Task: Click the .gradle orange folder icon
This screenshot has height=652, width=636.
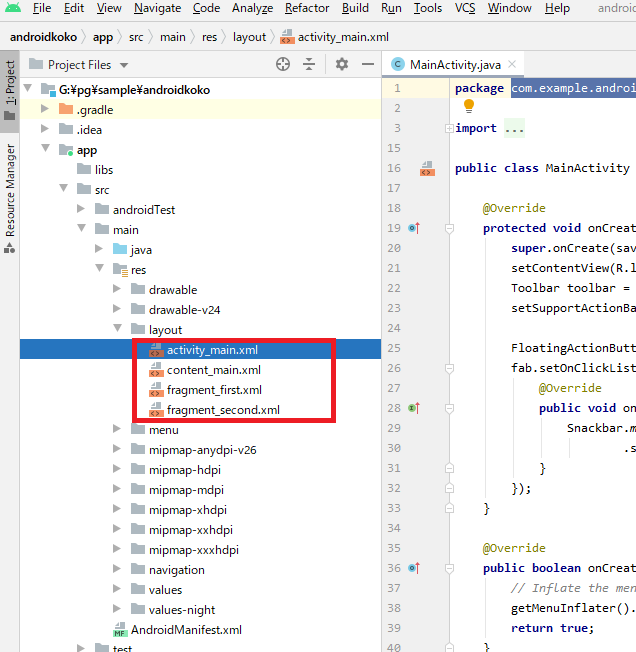Action: point(66,109)
